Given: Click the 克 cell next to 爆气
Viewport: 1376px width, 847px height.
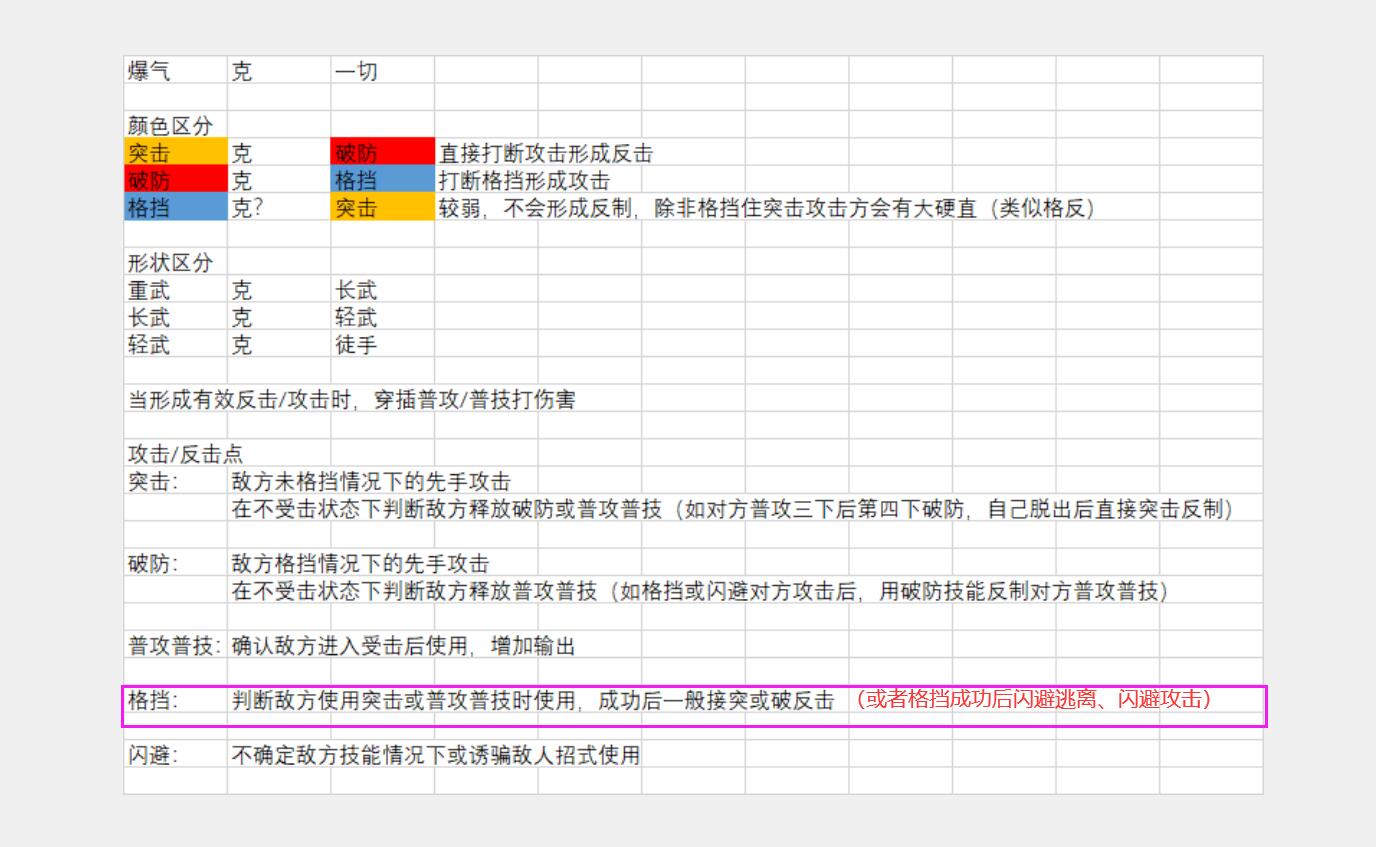Looking at the screenshot, I should pyautogui.click(x=279, y=70).
